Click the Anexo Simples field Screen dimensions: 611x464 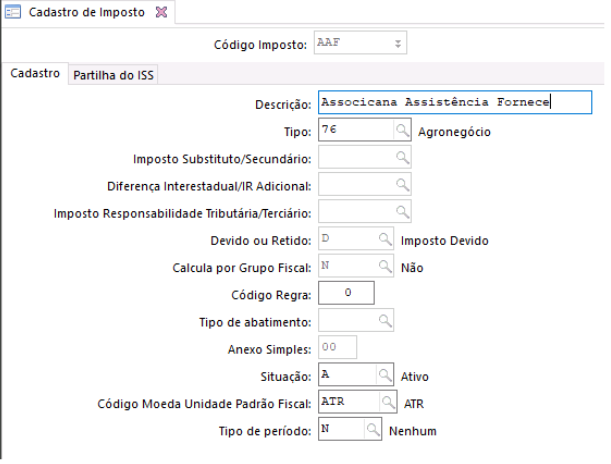337,348
